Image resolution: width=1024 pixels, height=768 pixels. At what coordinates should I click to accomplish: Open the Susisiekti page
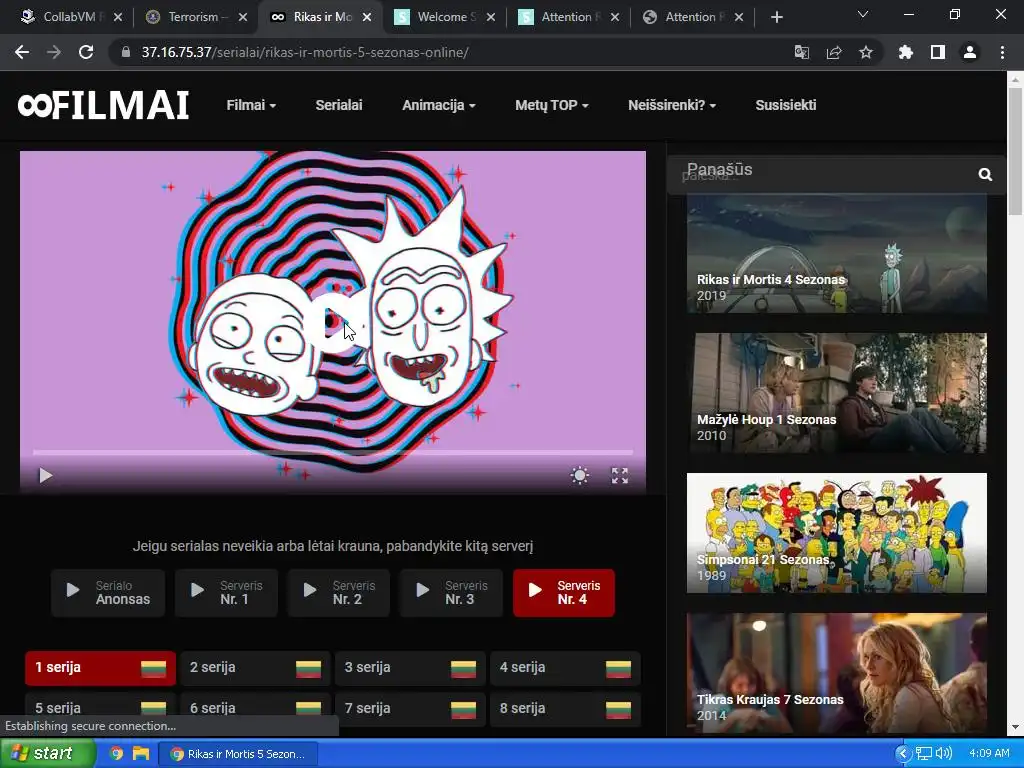pyautogui.click(x=786, y=105)
